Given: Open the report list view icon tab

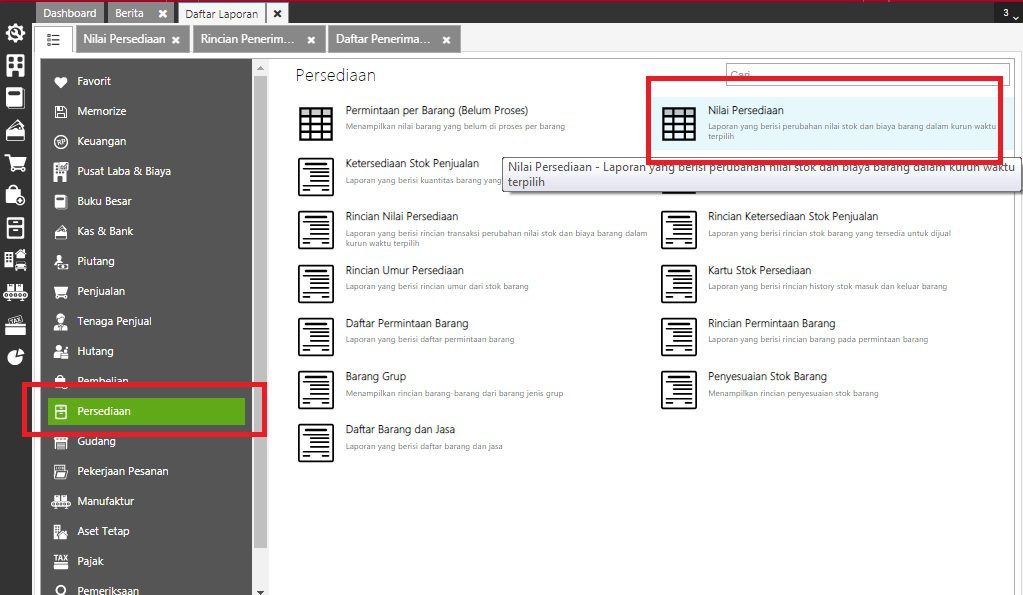Looking at the screenshot, I should (53, 40).
